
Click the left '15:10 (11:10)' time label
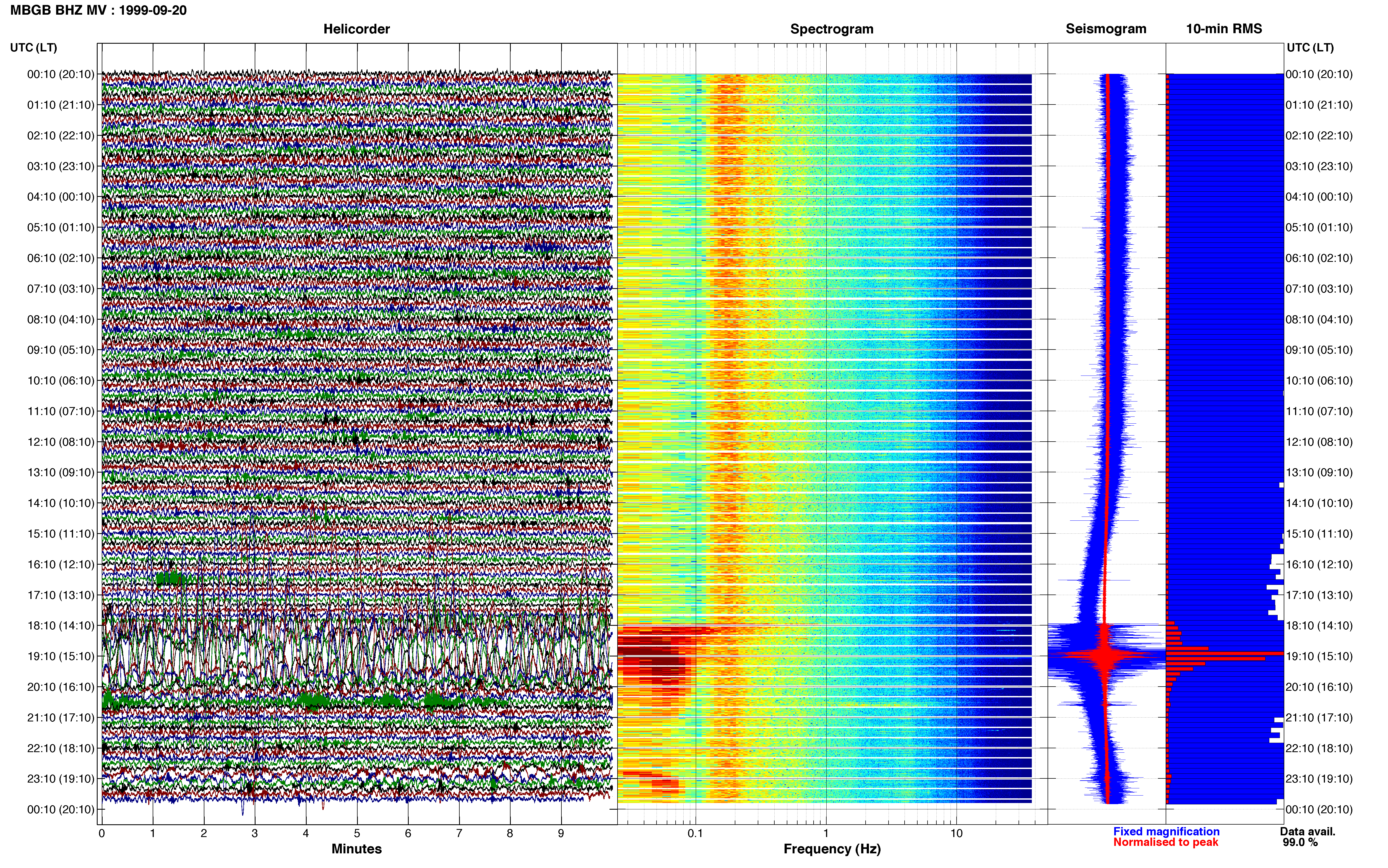(61, 533)
